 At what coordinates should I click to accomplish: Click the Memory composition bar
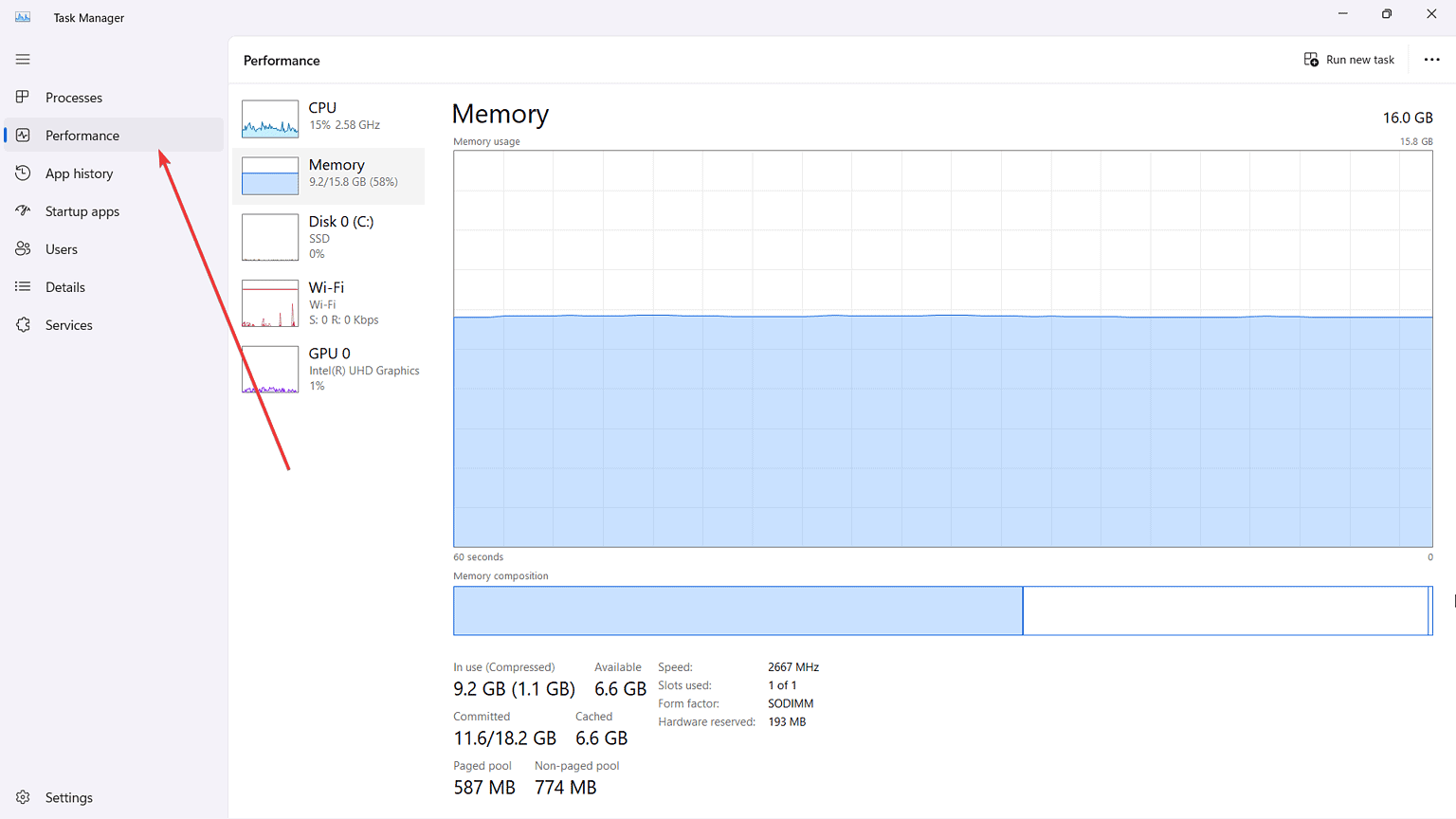pyautogui.click(x=942, y=610)
